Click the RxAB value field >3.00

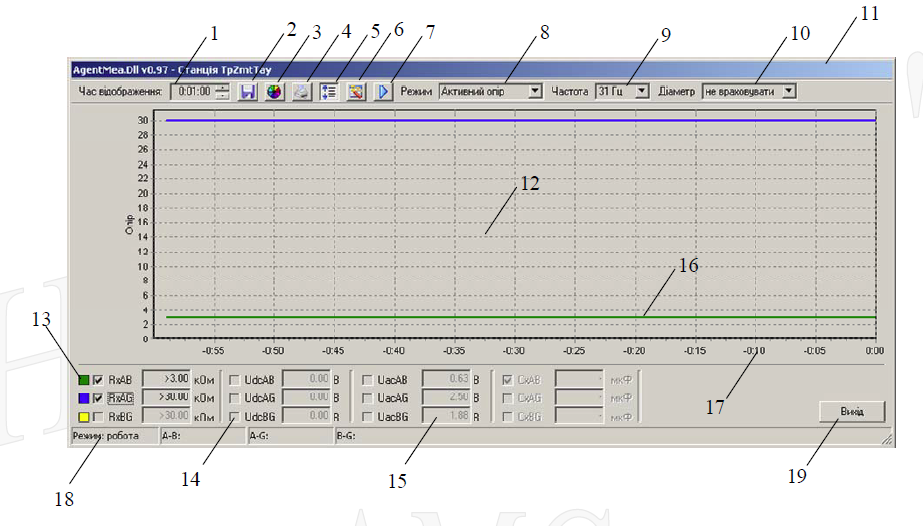[x=167, y=379]
